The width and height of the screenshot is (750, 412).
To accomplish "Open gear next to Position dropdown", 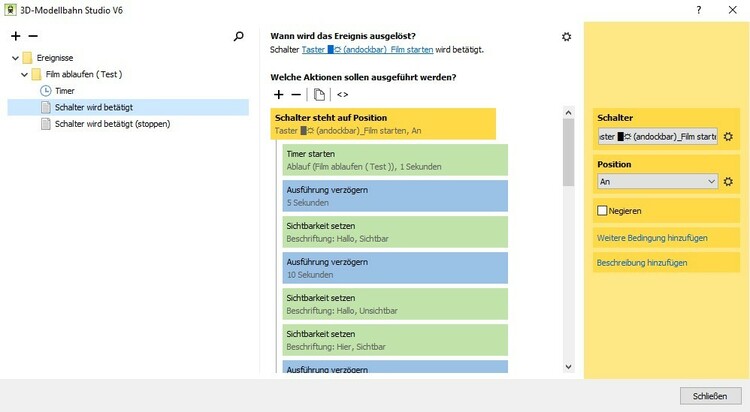I will (728, 181).
